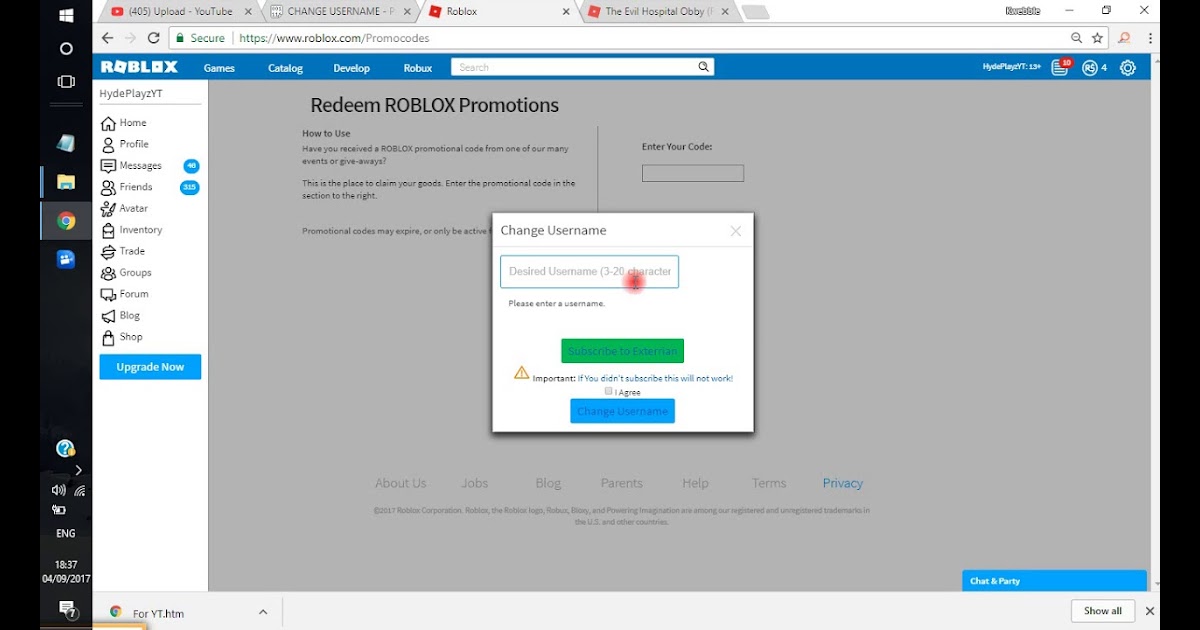
Task: Open the Roblox settings gear
Action: (1128, 68)
